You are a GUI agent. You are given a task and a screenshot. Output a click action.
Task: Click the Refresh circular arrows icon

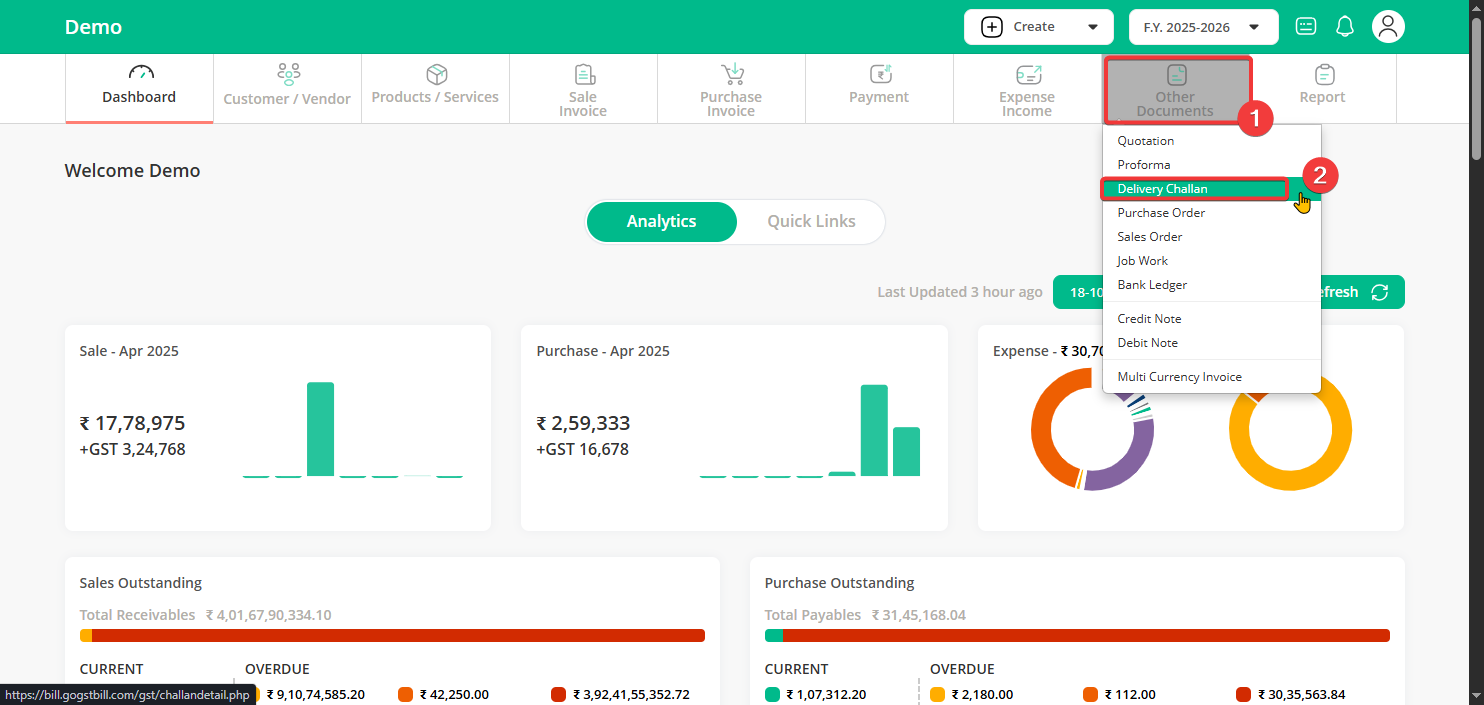(x=1380, y=292)
